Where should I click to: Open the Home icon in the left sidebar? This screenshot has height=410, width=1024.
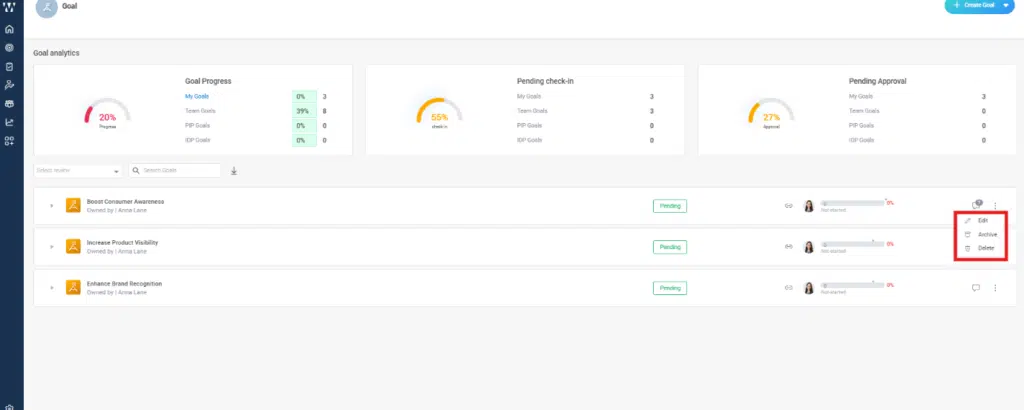pos(10,29)
